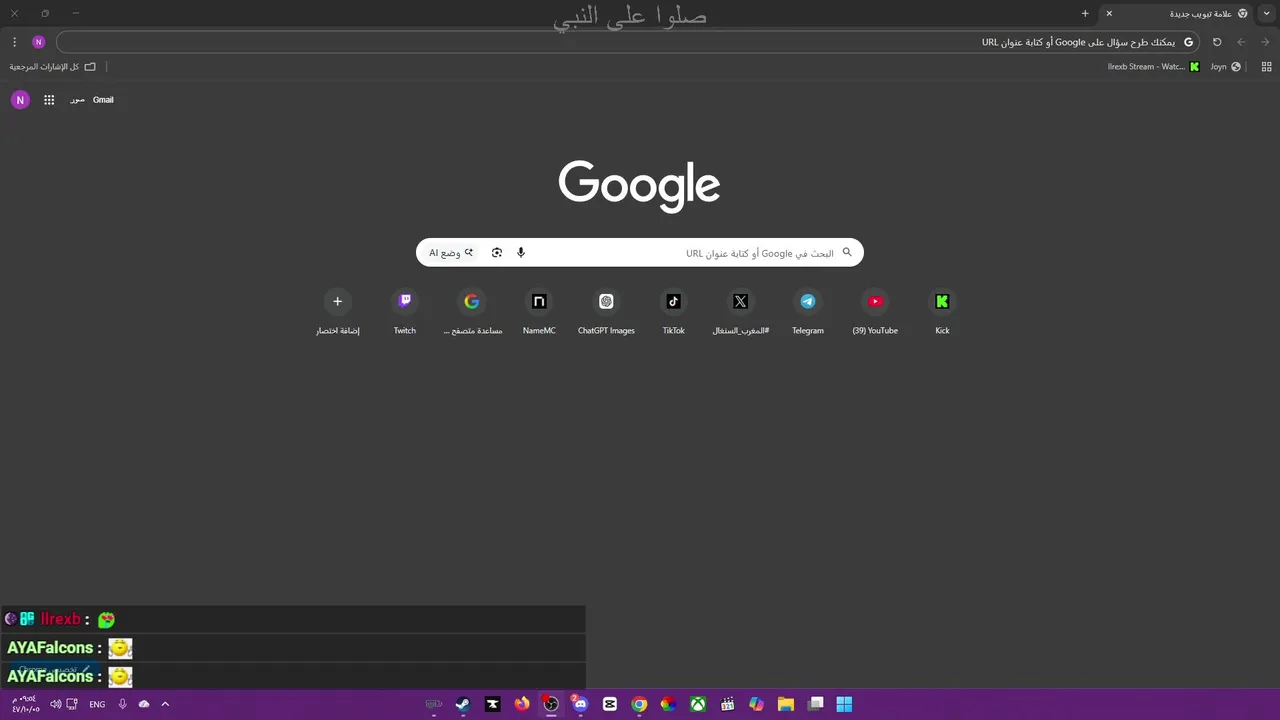1280x720 pixels.
Task: Open File Explorer from taskbar
Action: (x=786, y=704)
